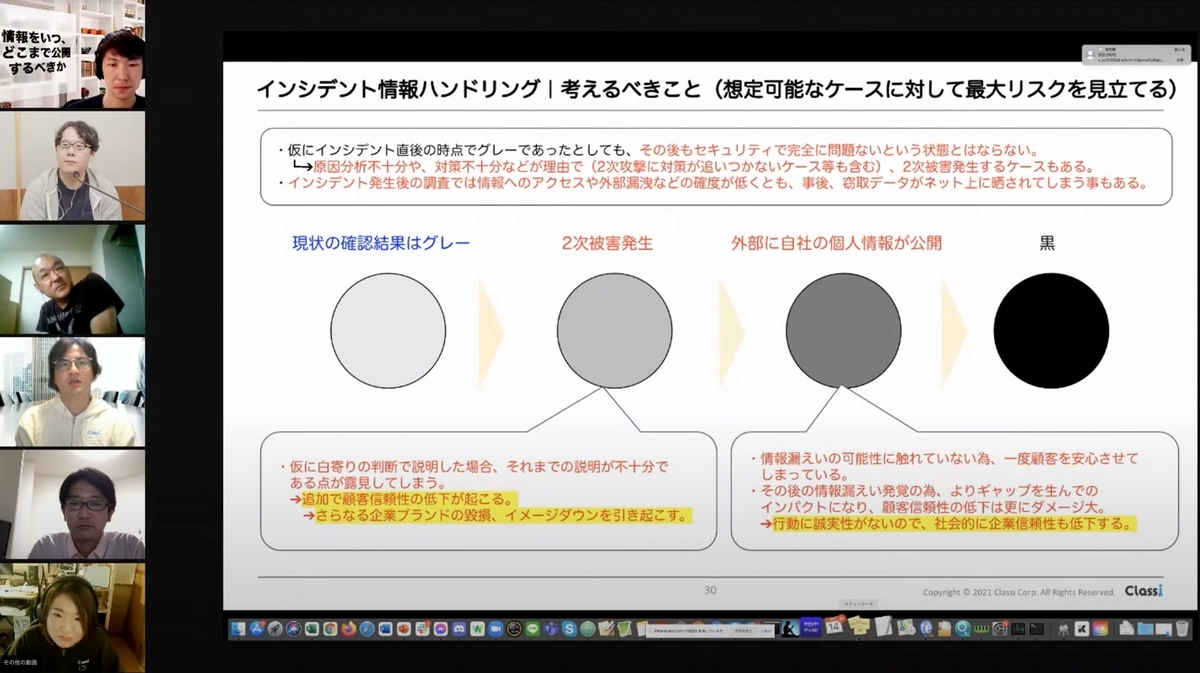Click the Classi logo on the slide

point(1143,591)
